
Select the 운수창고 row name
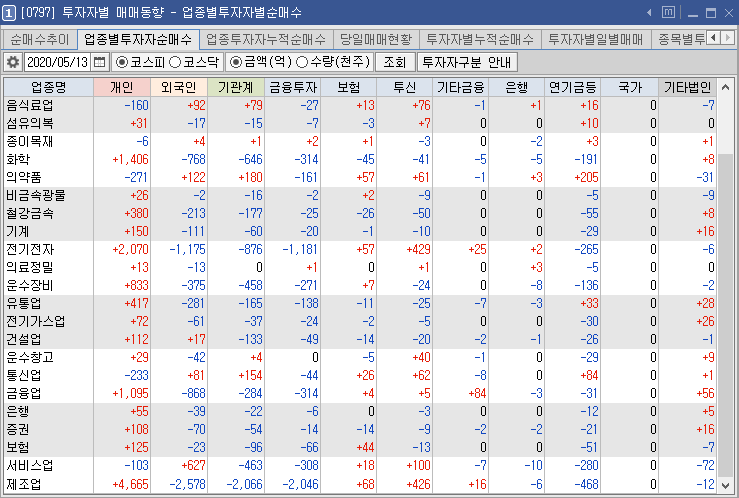coord(30,358)
